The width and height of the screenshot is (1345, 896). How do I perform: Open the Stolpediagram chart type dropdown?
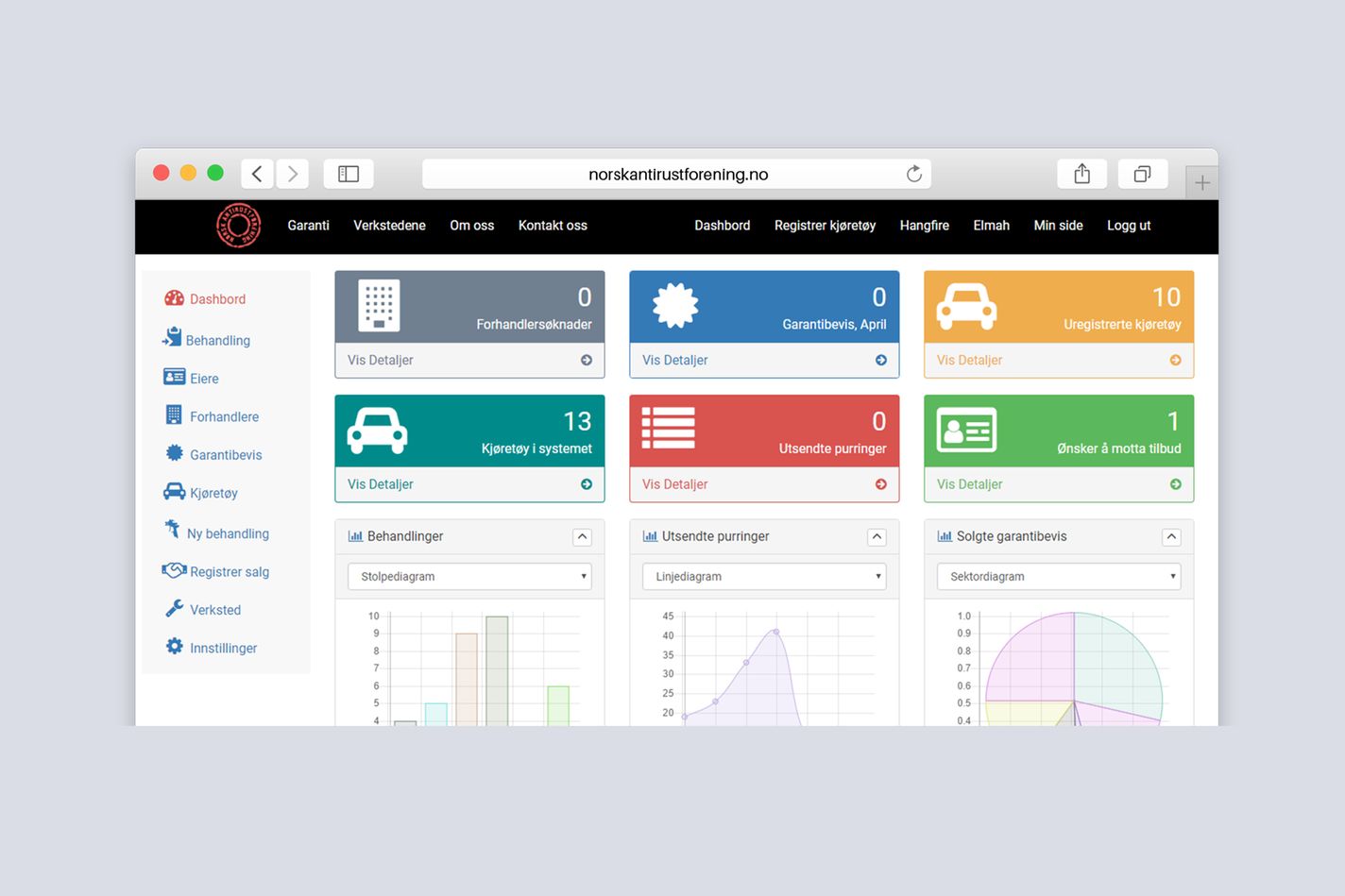[x=469, y=576]
